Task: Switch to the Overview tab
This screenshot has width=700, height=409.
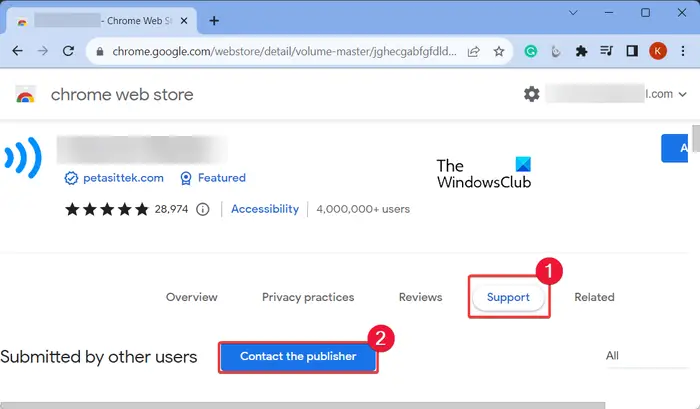Action: click(x=192, y=297)
